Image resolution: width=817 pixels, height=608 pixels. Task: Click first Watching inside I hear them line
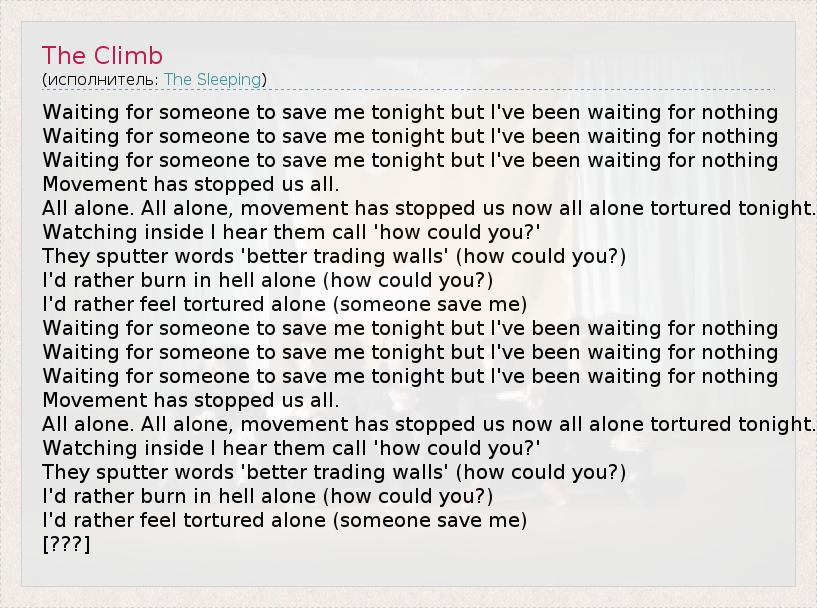point(291,232)
